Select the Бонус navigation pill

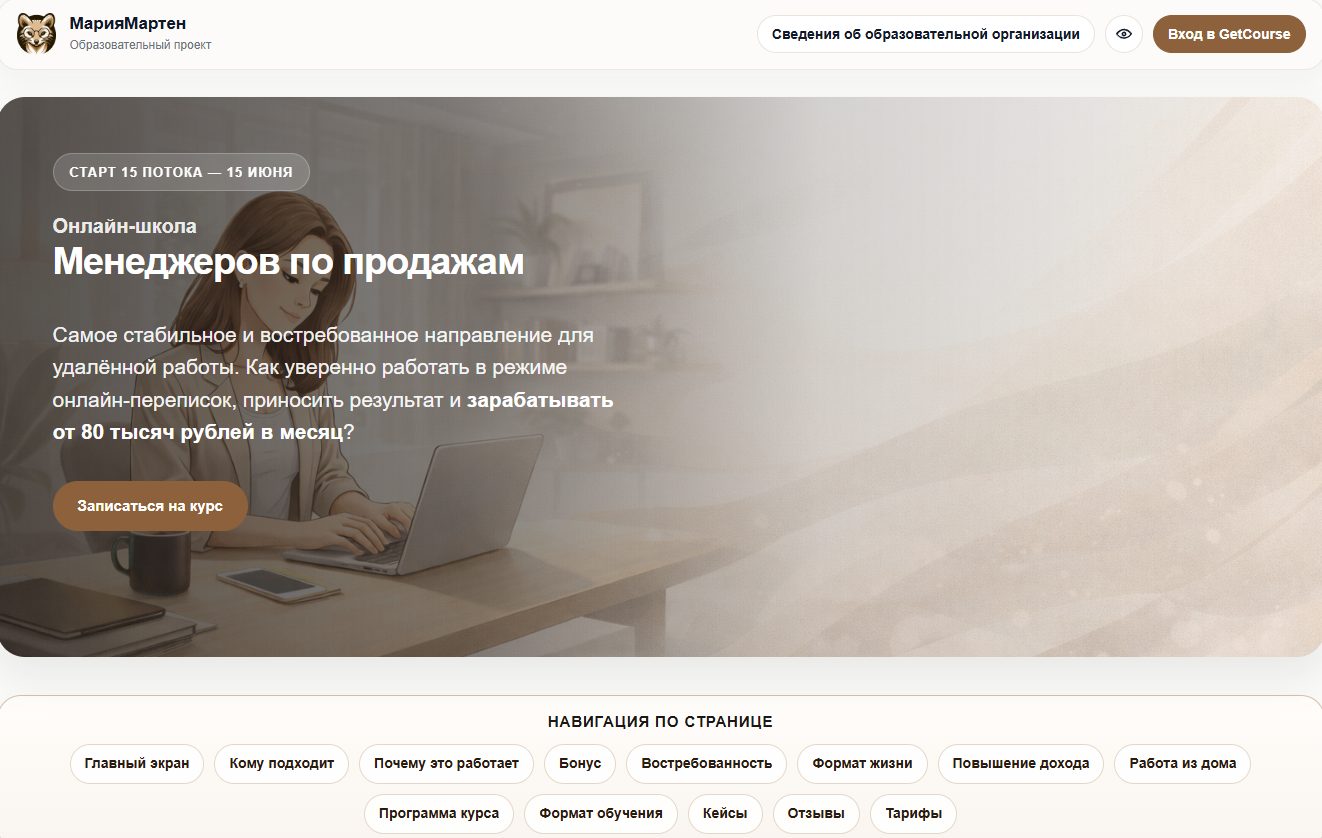580,763
